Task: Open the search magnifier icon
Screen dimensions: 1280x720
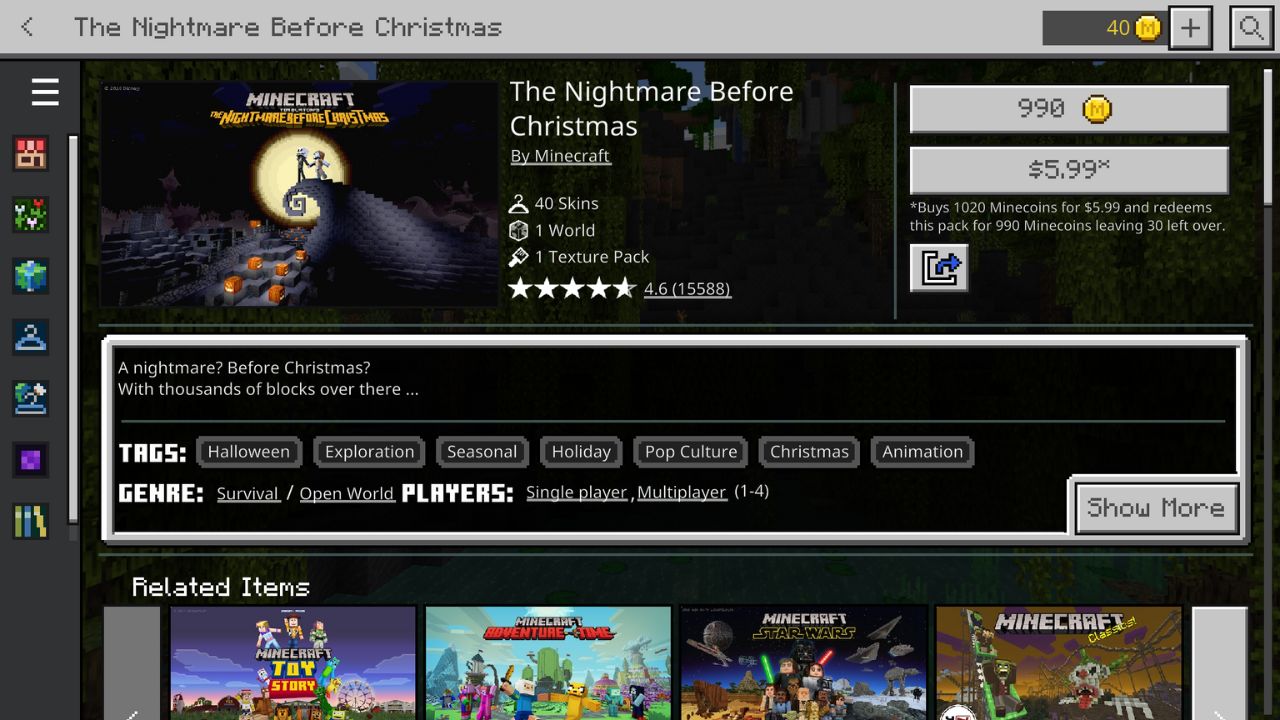Action: tap(1251, 27)
